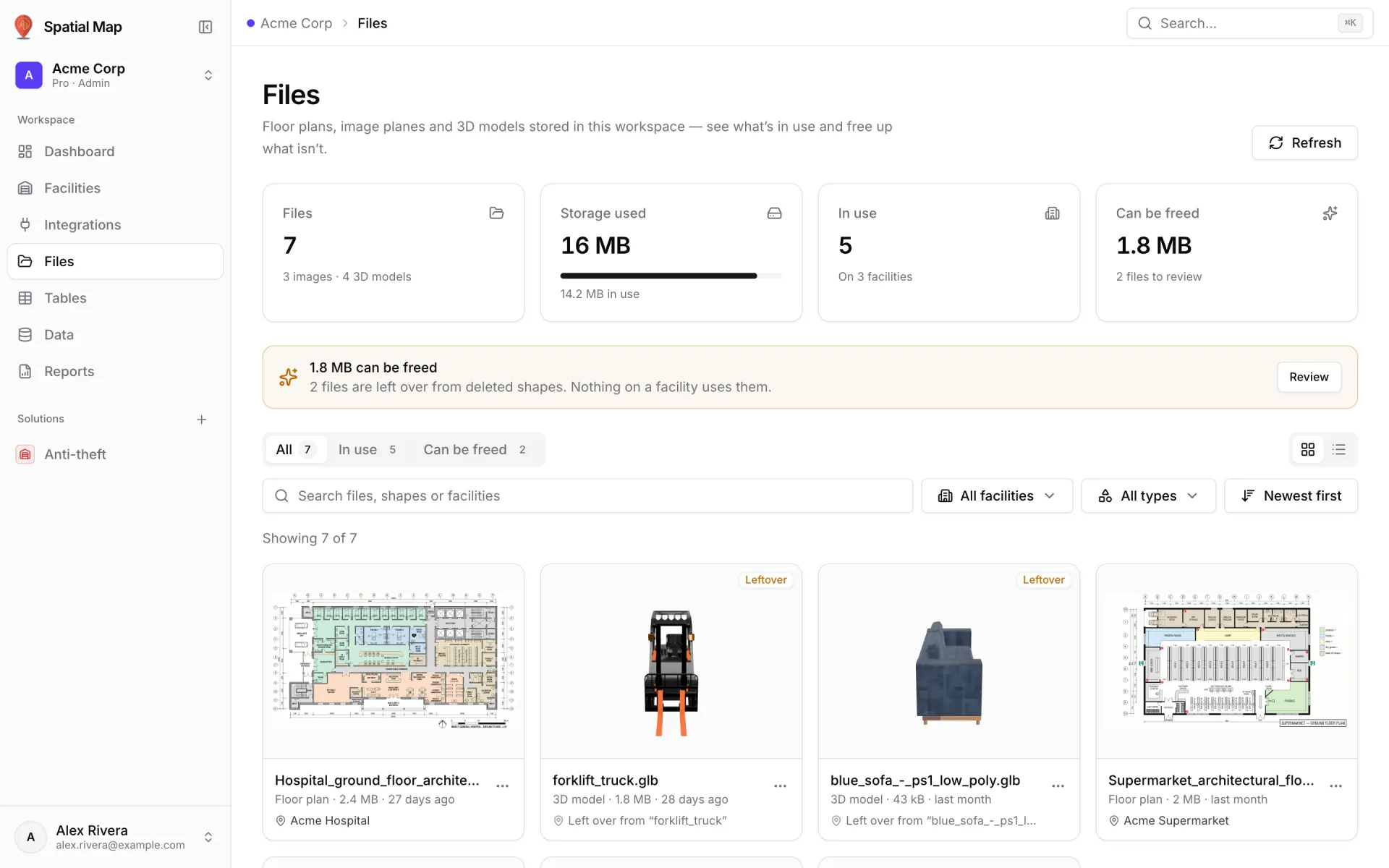Click the sparkle icon in Can be freed card

point(1330,213)
